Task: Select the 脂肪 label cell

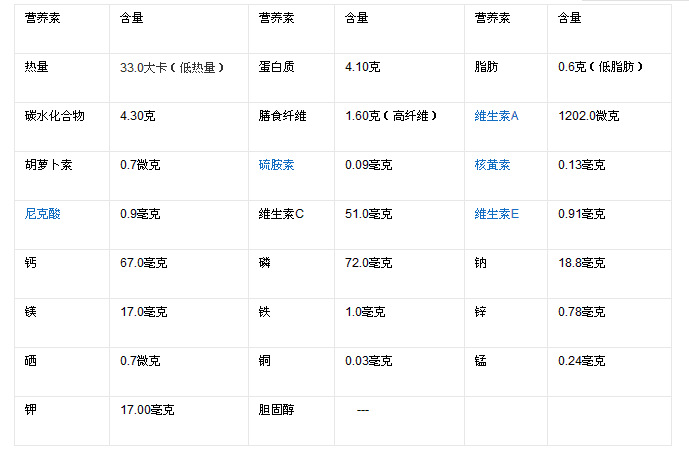Action: (x=486, y=67)
